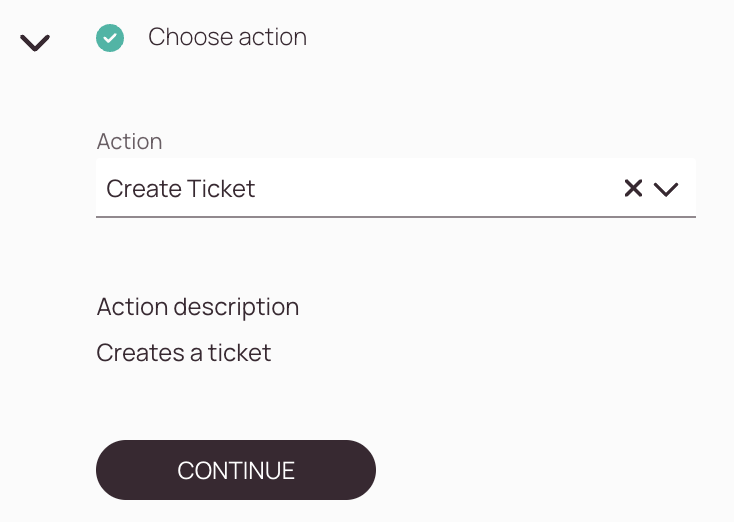Toggle step panel with left chevron icon
Screen dimensions: 734x522
coord(35,43)
